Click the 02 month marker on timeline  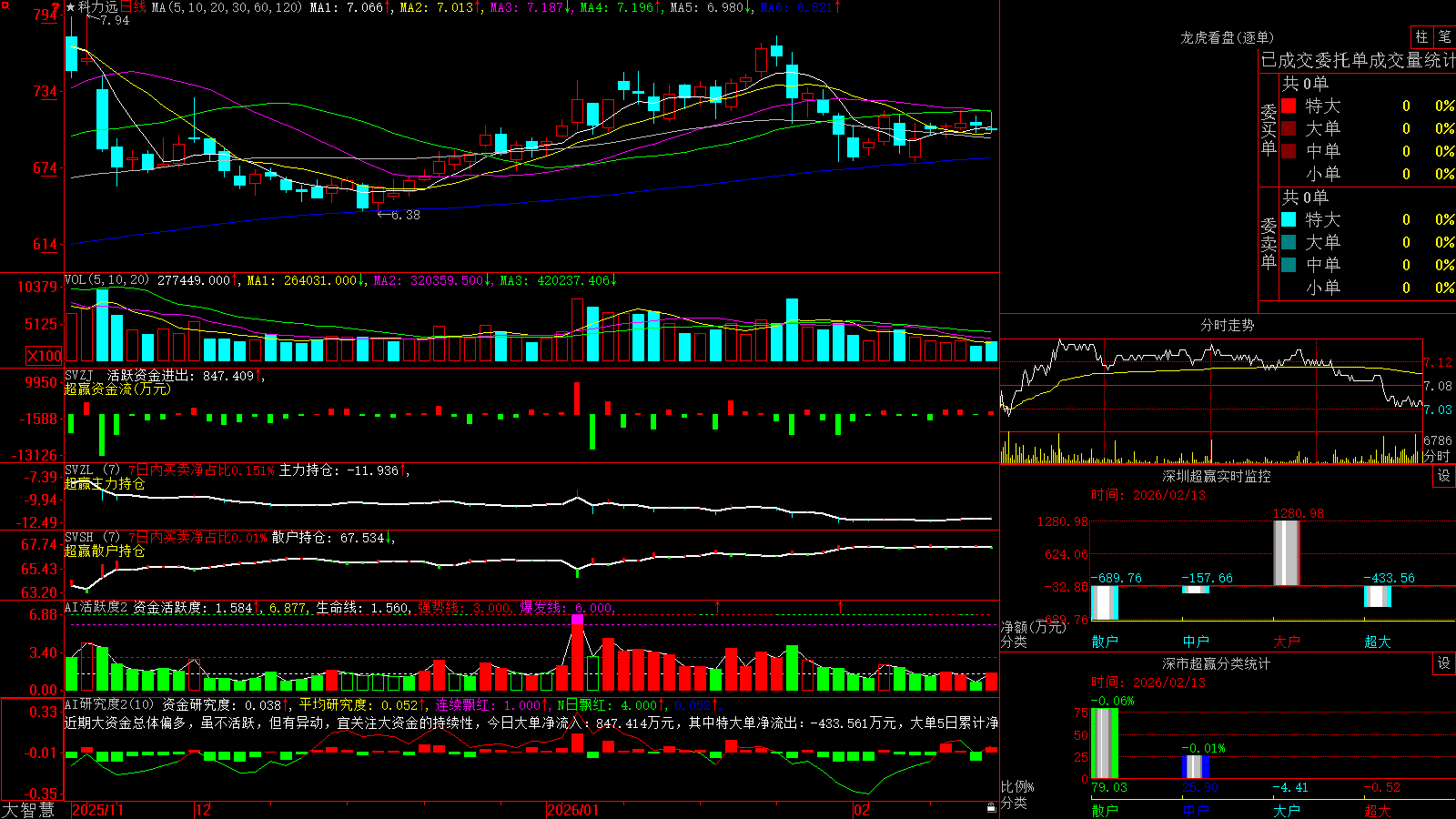coord(862,810)
